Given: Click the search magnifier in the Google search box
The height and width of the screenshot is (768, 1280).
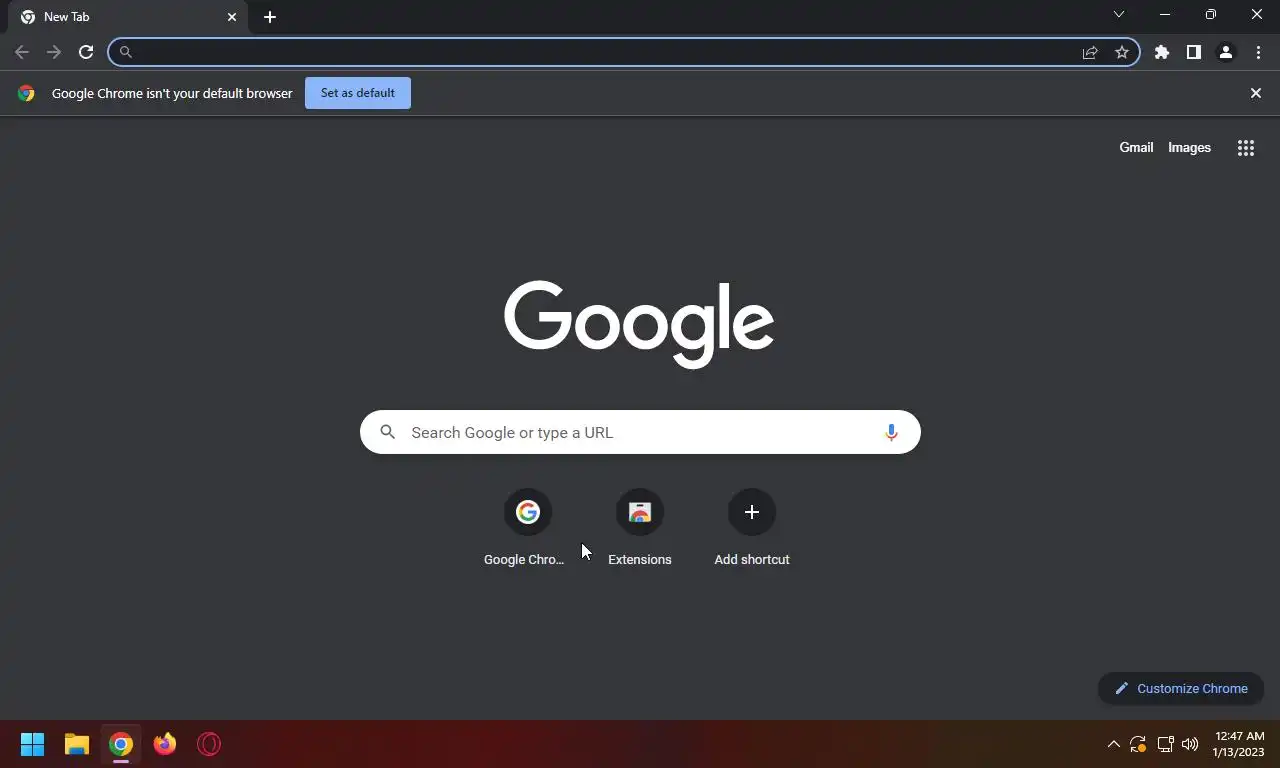Looking at the screenshot, I should pyautogui.click(x=388, y=432).
